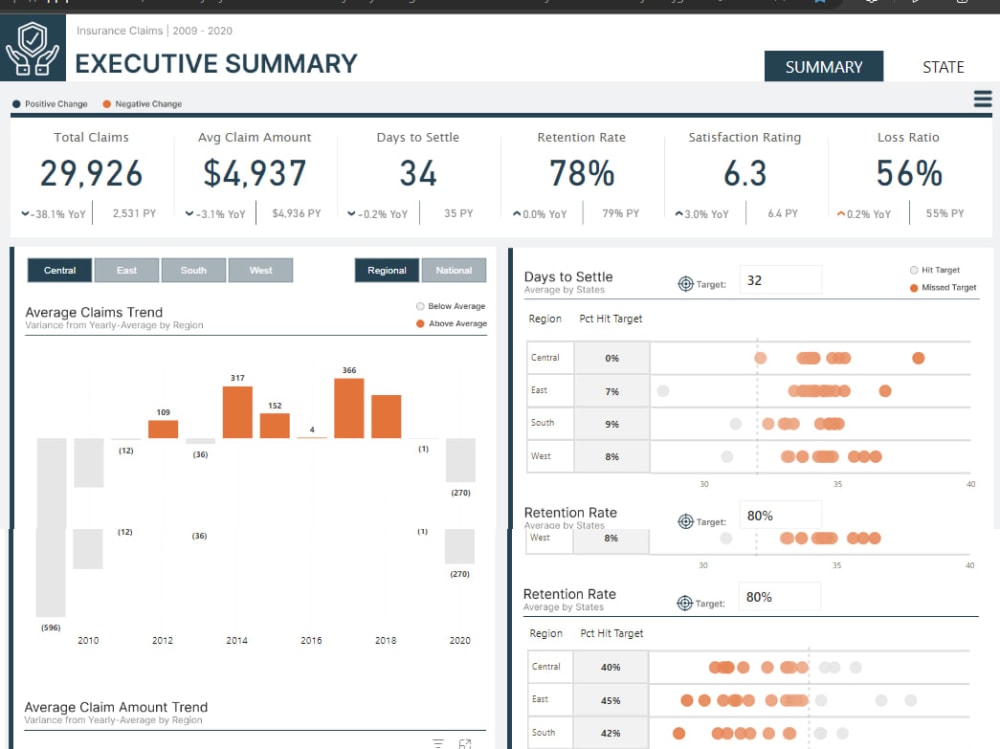Click the Average Claims Trend title
This screenshot has height=749, width=1000.
click(94, 312)
